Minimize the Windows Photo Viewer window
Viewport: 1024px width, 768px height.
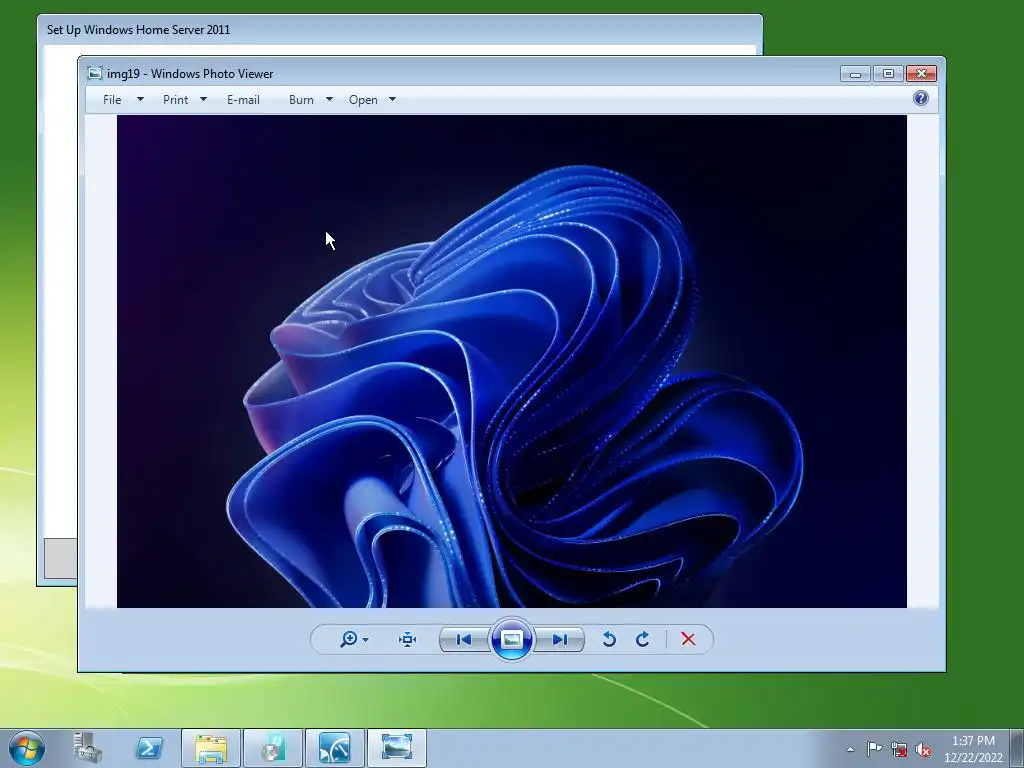[x=855, y=73]
